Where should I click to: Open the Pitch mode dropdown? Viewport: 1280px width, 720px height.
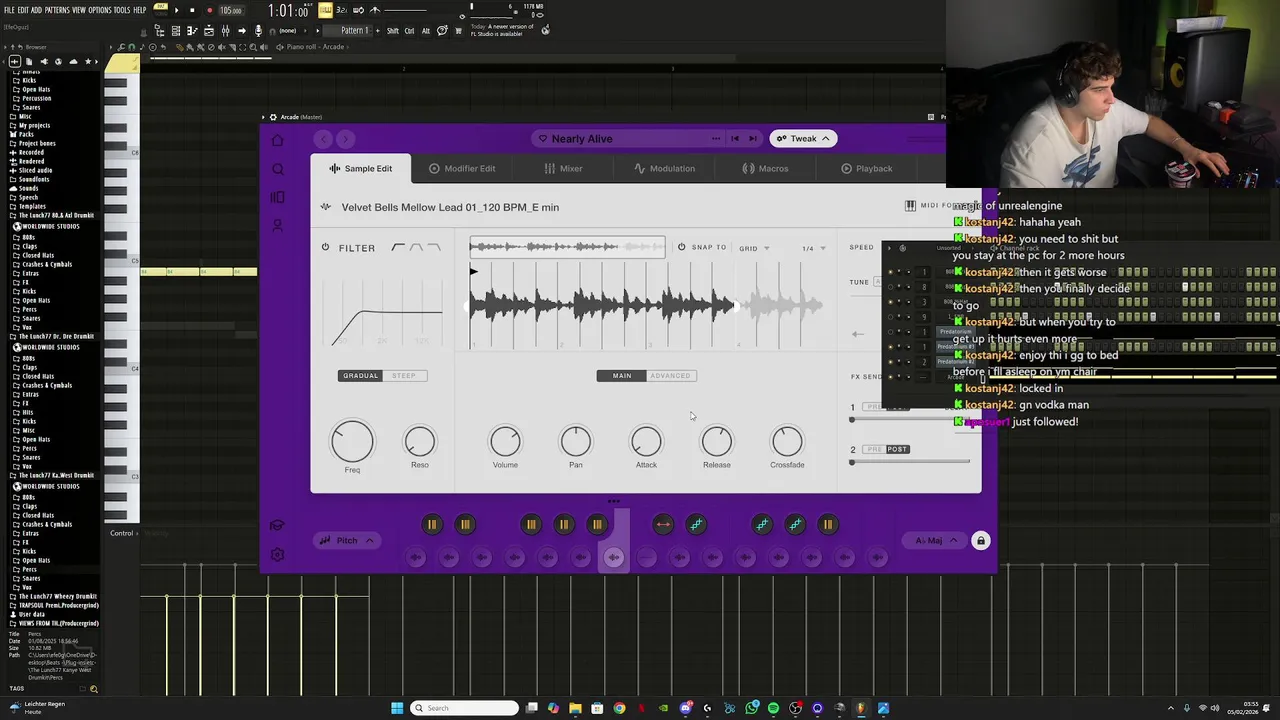tap(347, 541)
